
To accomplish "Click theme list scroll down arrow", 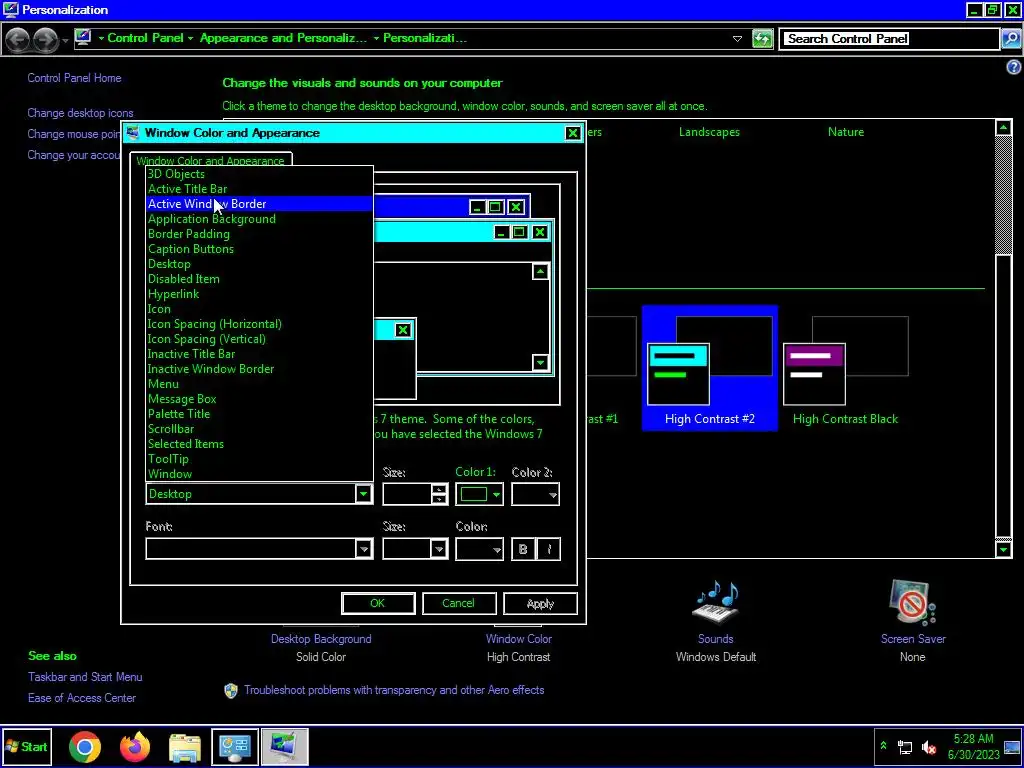I will (x=1004, y=549).
